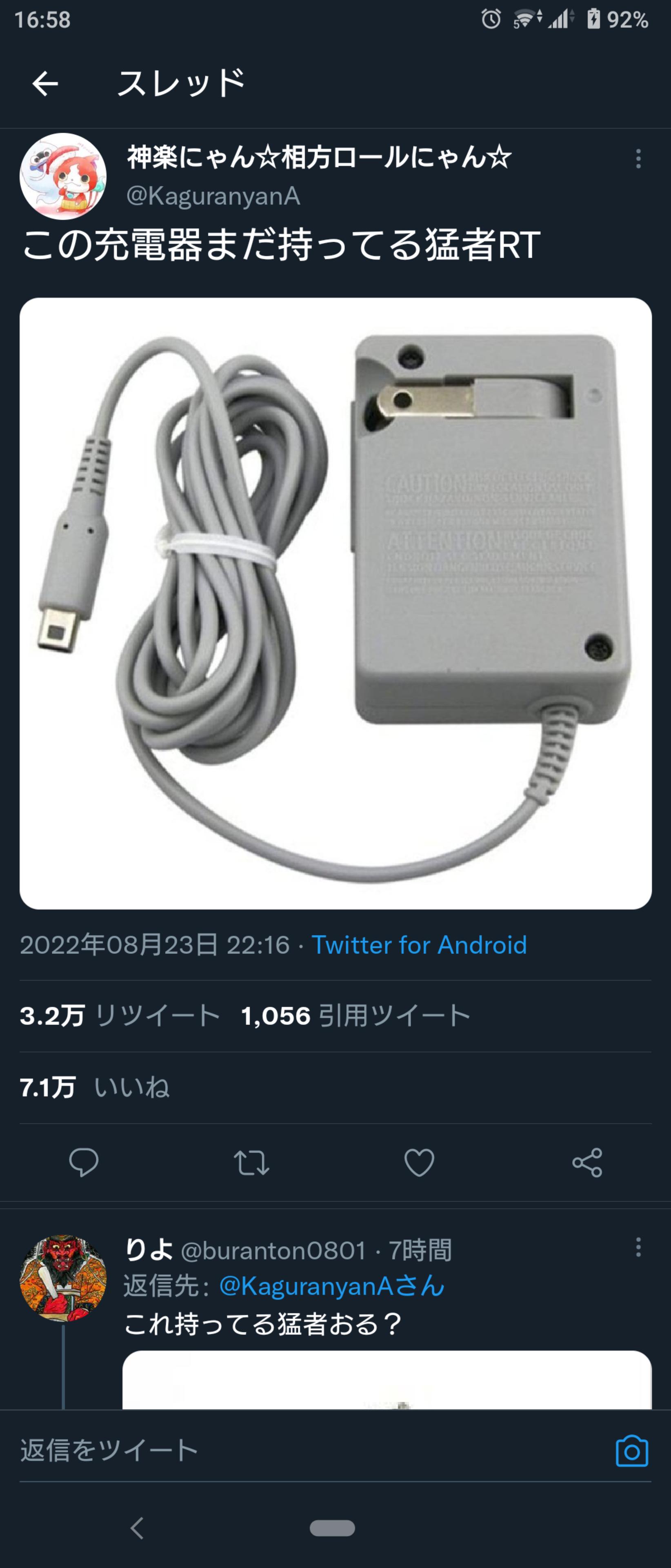View the 7.1万 likes list

[x=95, y=1087]
